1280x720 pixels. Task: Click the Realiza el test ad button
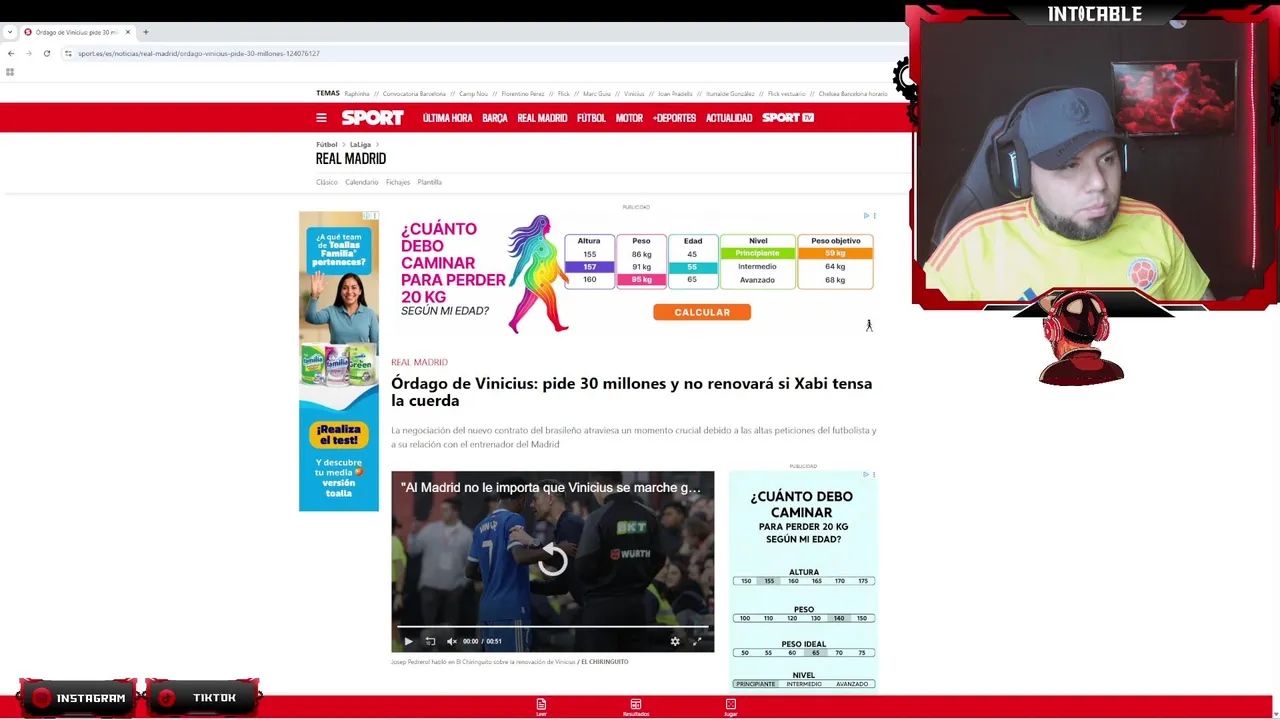tap(339, 434)
